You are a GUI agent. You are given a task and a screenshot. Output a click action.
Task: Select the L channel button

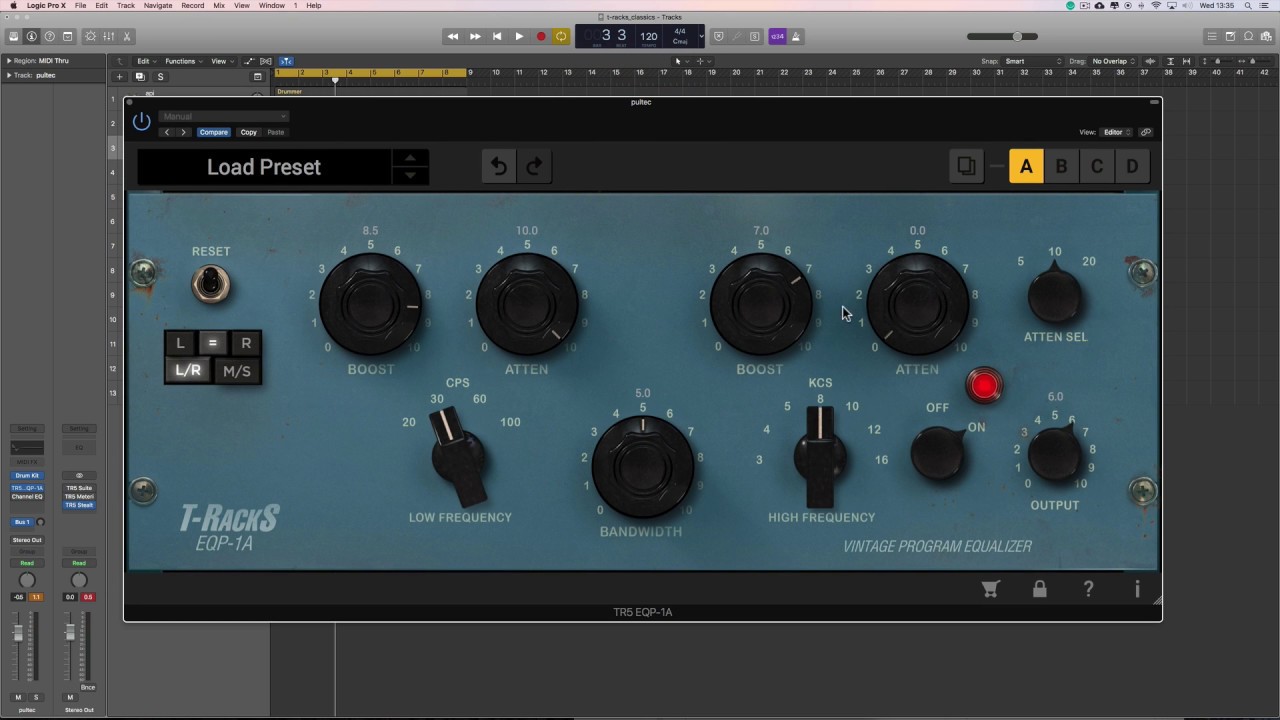(x=180, y=344)
